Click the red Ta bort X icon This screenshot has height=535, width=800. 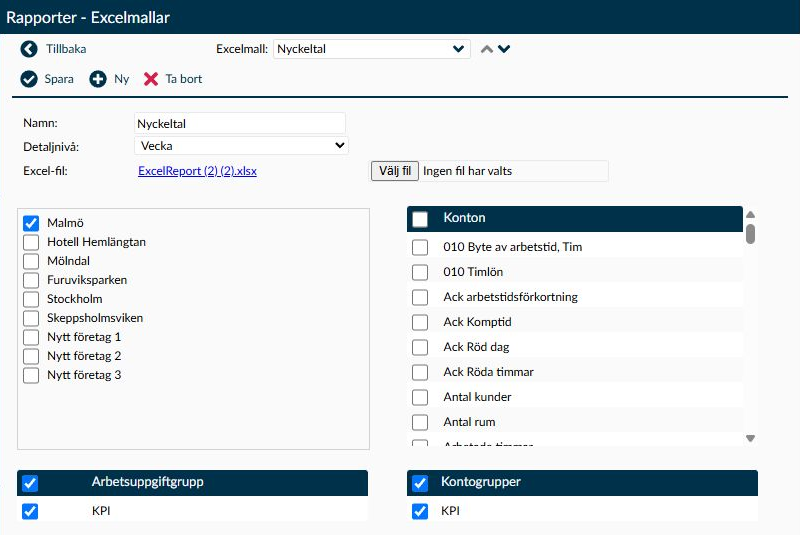(151, 79)
